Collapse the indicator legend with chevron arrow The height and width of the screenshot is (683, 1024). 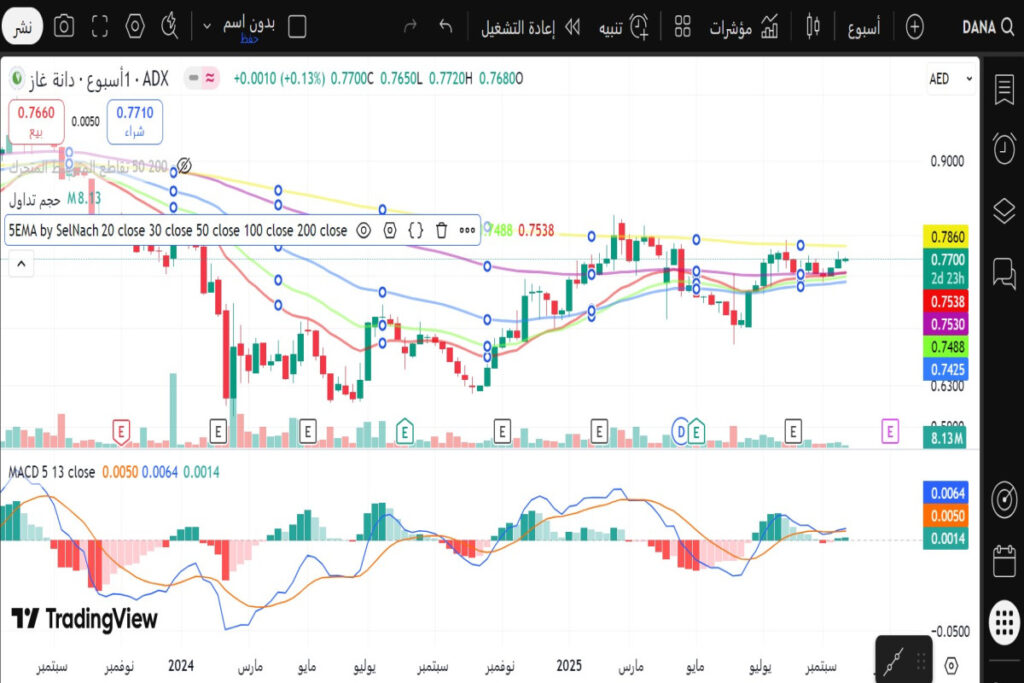pos(19,264)
